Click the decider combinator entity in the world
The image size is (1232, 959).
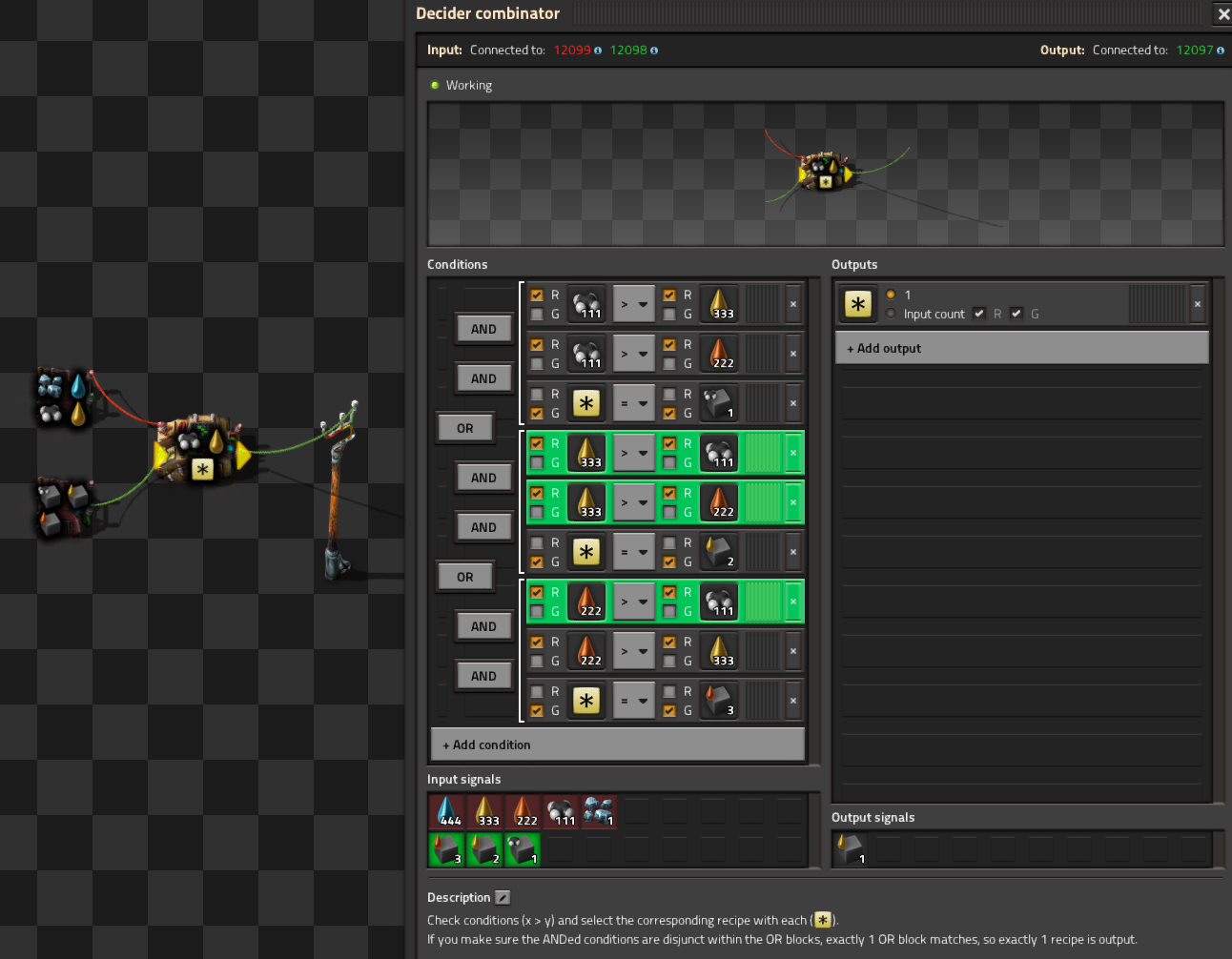click(200, 450)
